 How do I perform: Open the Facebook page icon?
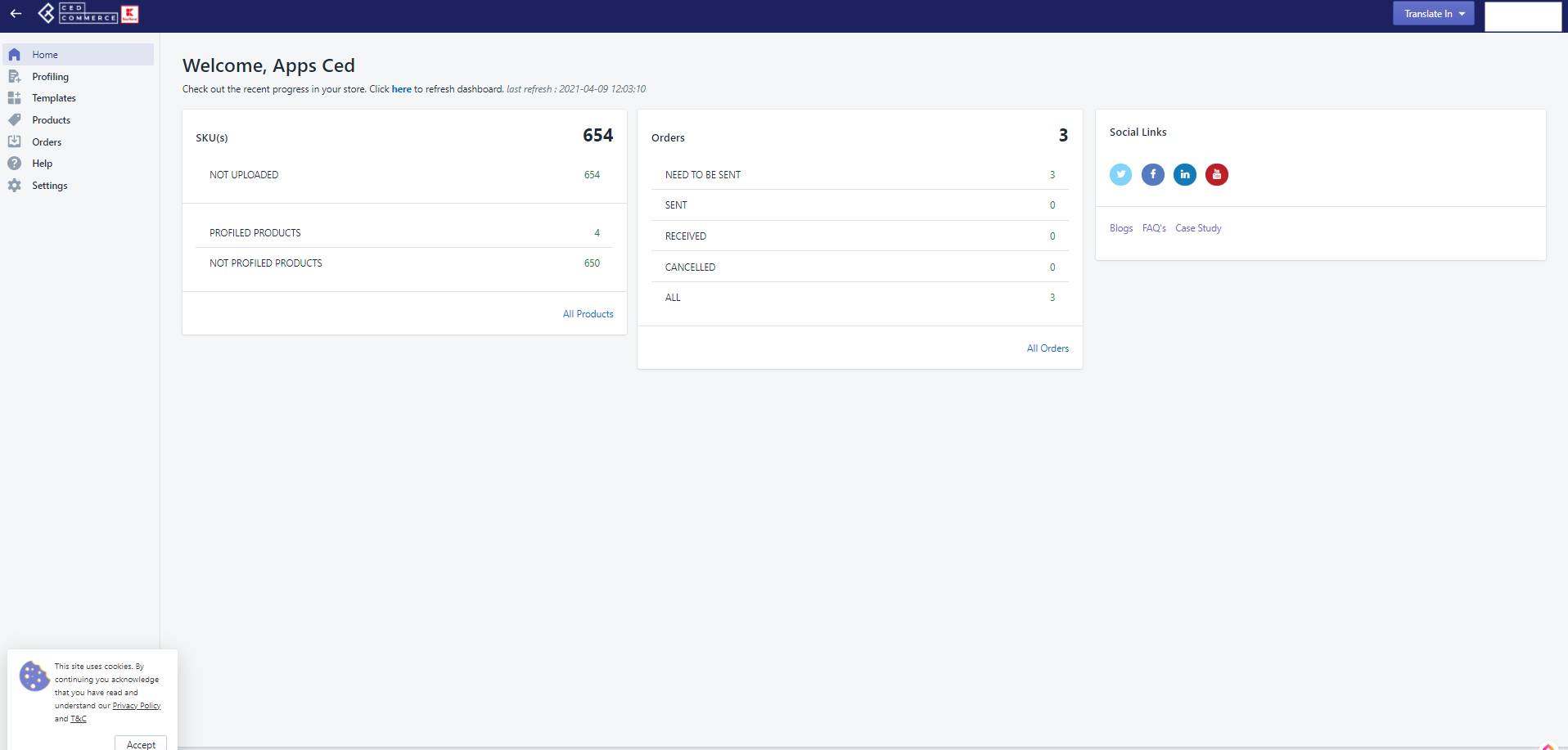(1152, 174)
